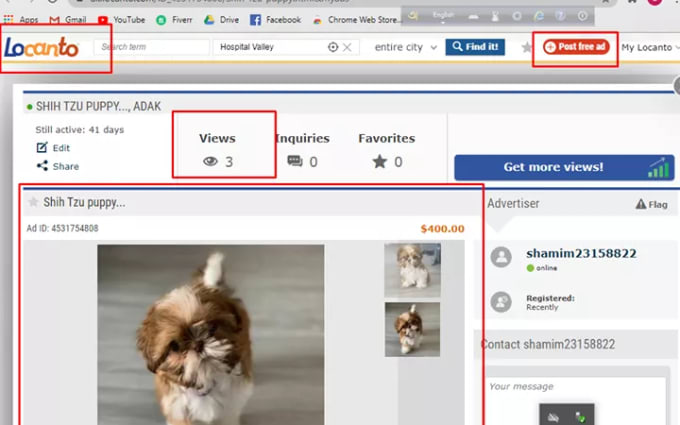Open the Gmail bookmark
Viewport: 680px width, 425px height.
68,20
